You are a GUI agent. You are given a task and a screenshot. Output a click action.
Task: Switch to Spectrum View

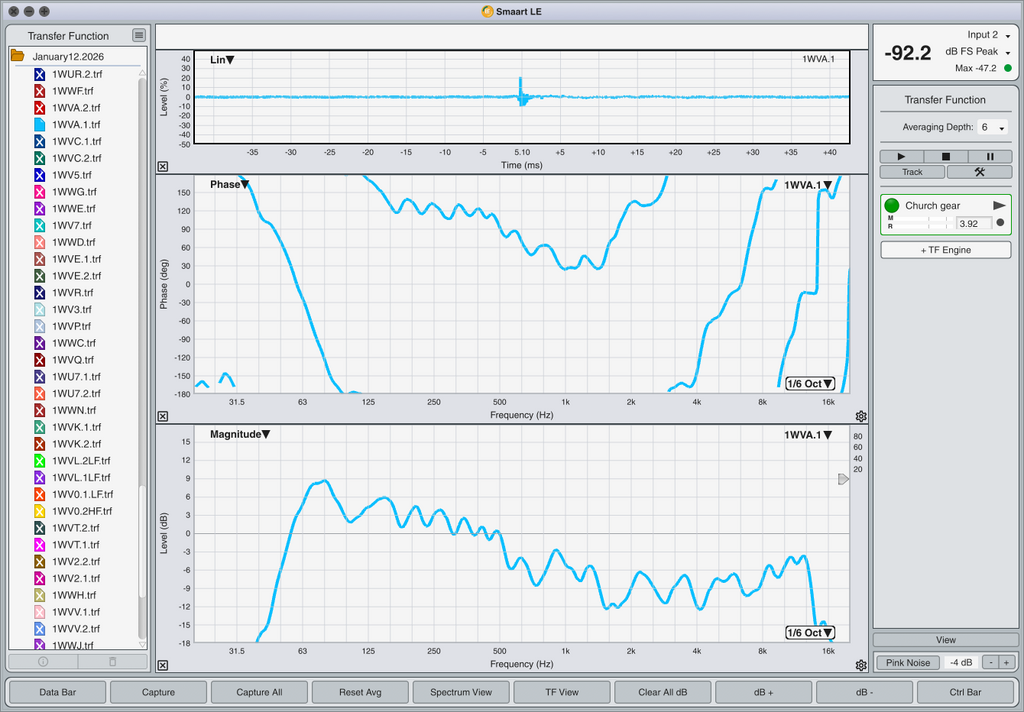[x=461, y=692]
